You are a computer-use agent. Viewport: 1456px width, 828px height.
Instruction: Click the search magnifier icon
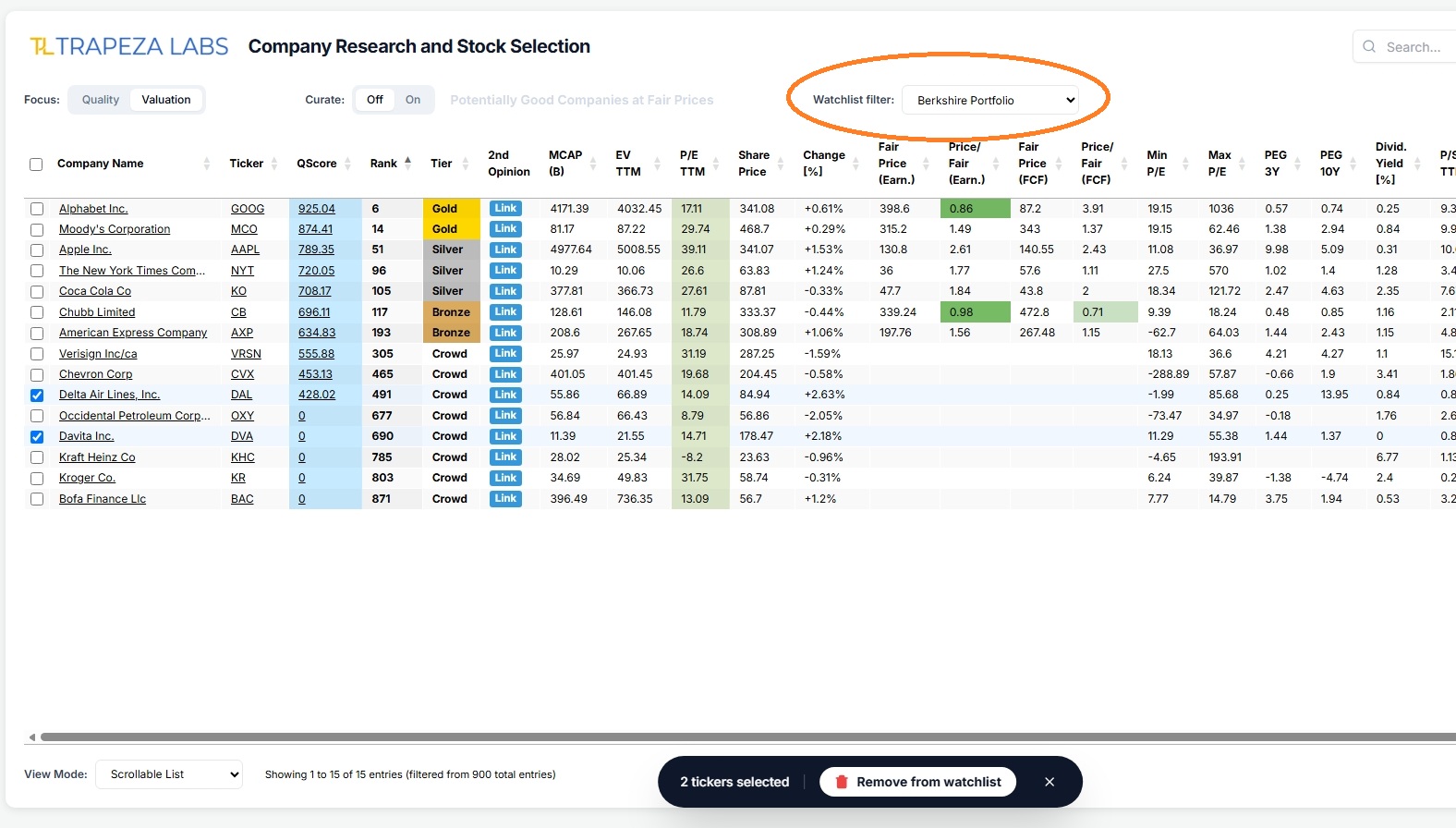click(x=1369, y=46)
